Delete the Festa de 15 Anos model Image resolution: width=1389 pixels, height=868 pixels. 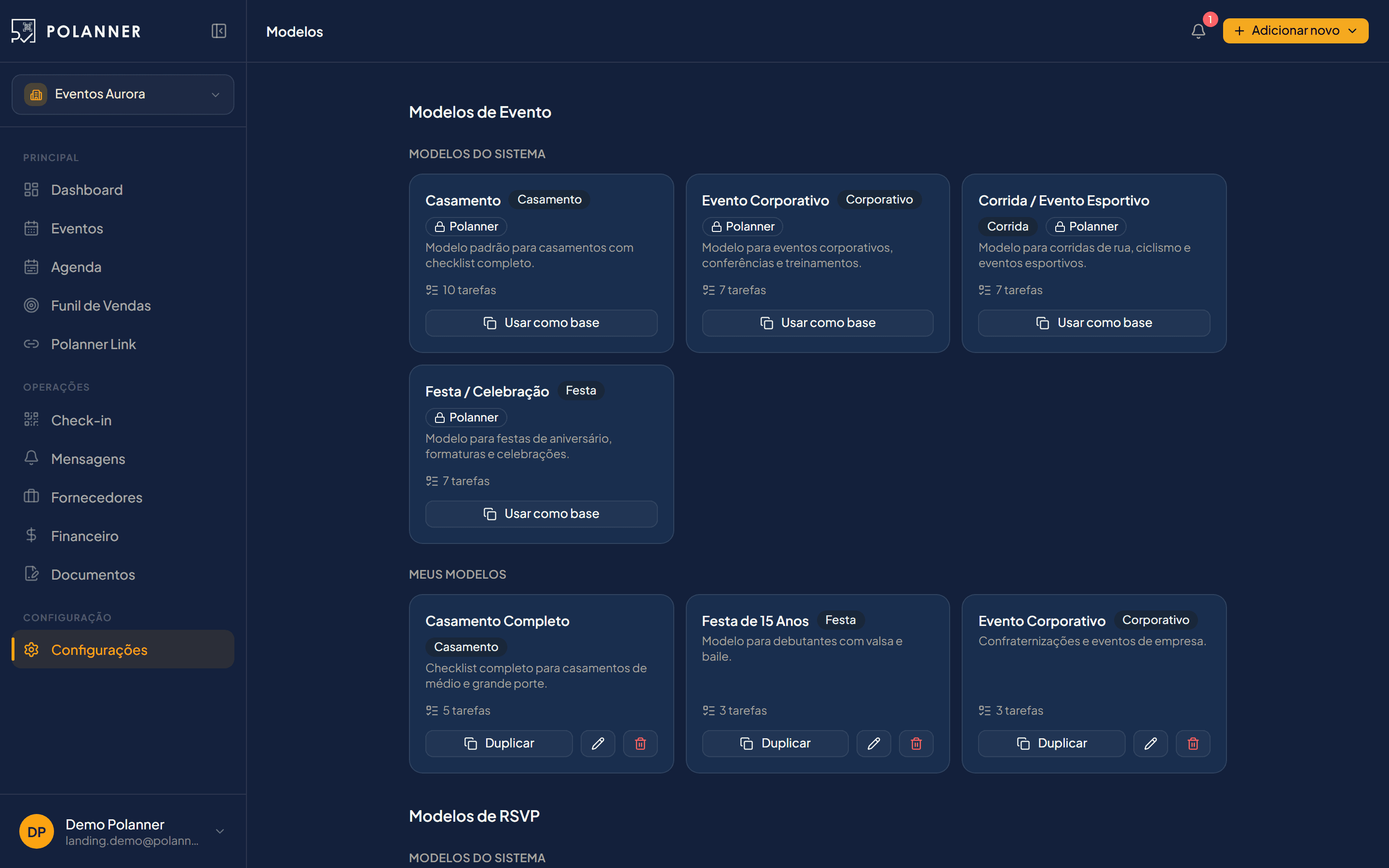pyautogui.click(x=916, y=744)
